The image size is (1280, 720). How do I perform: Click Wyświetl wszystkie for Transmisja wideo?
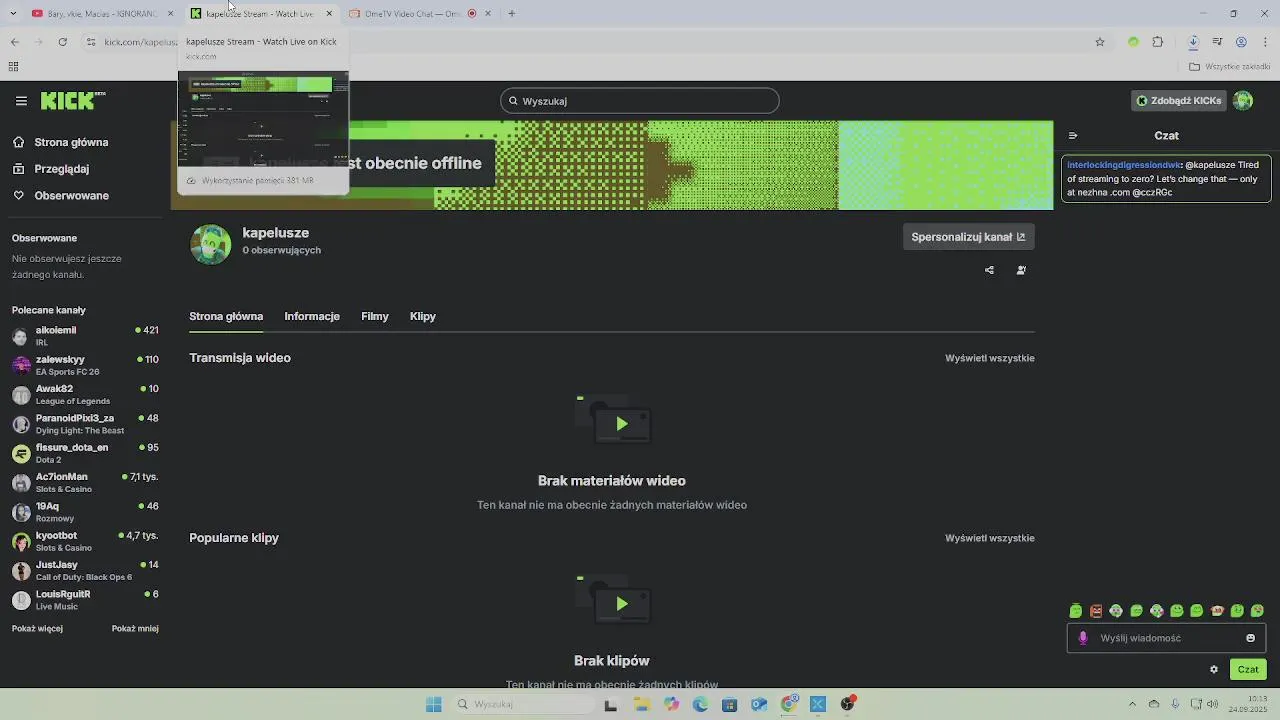click(x=990, y=358)
